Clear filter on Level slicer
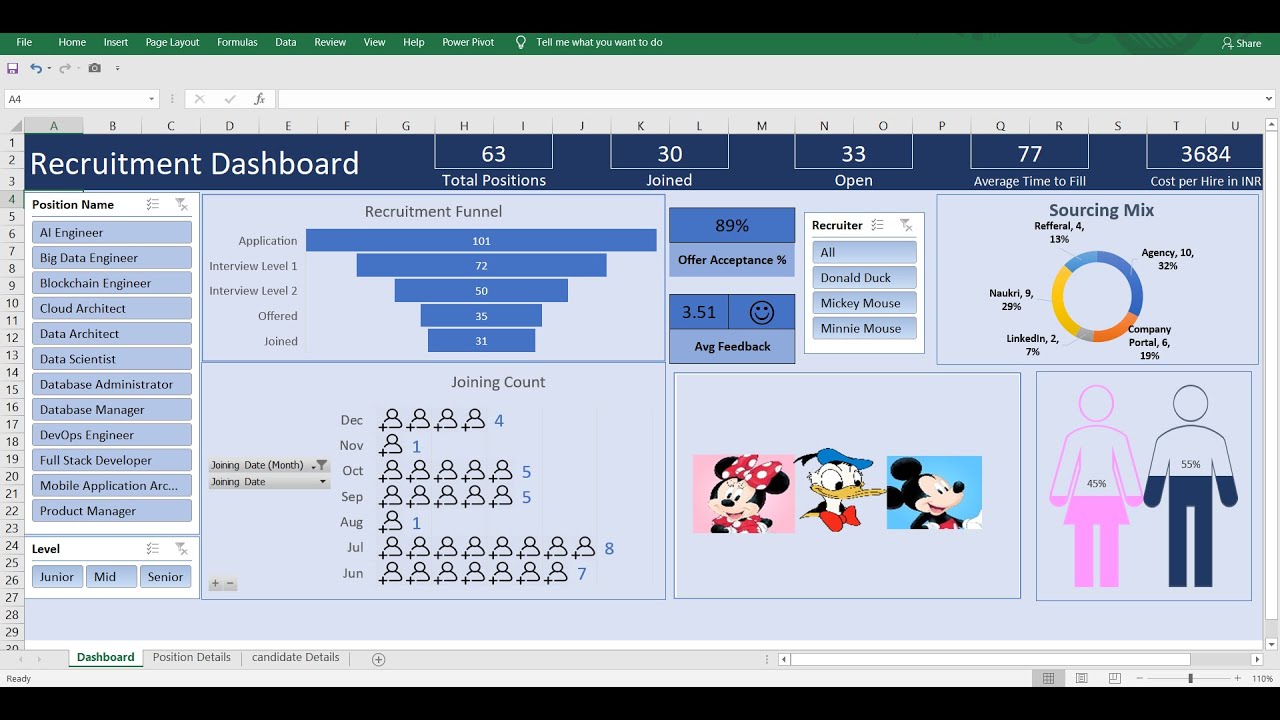Viewport: 1280px width, 720px height. tap(181, 549)
